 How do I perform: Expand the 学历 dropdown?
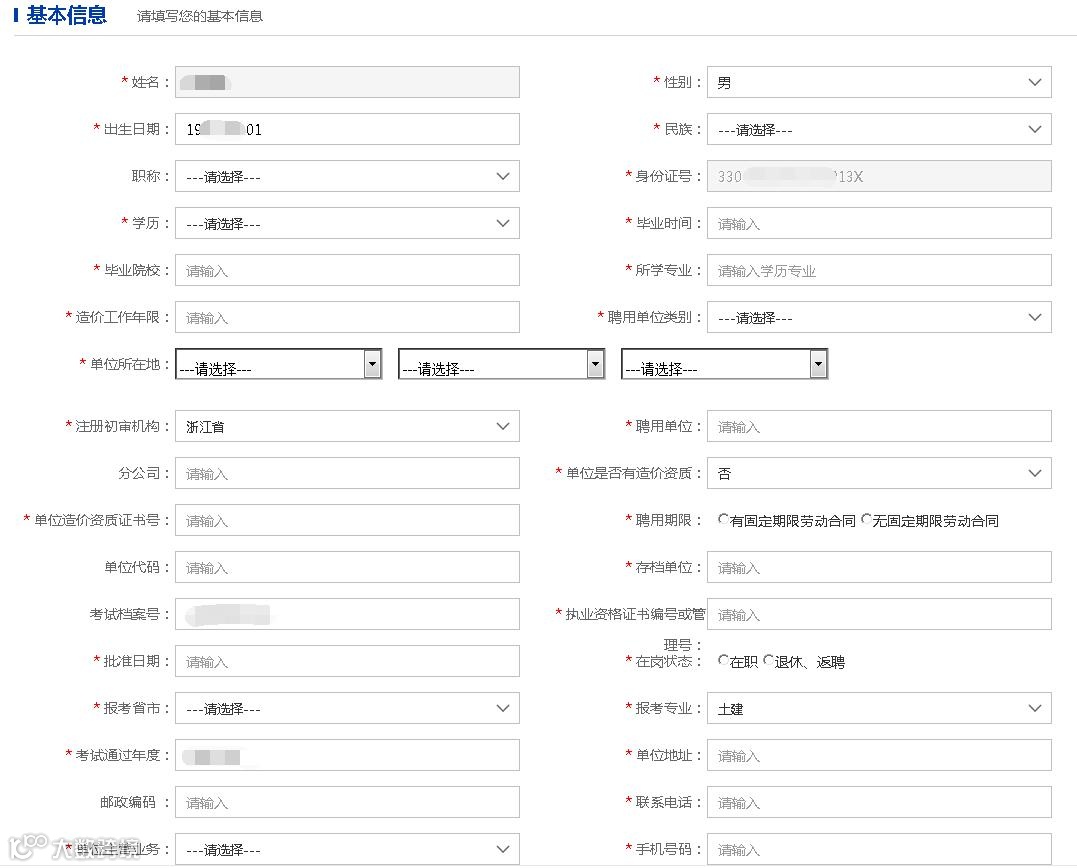coord(347,223)
